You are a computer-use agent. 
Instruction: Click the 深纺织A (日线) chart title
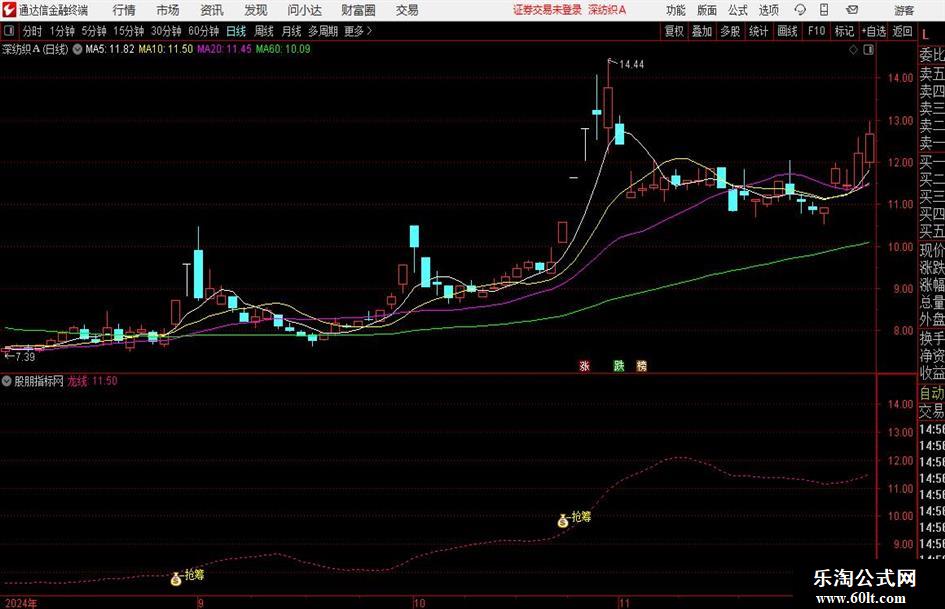[x=35, y=49]
